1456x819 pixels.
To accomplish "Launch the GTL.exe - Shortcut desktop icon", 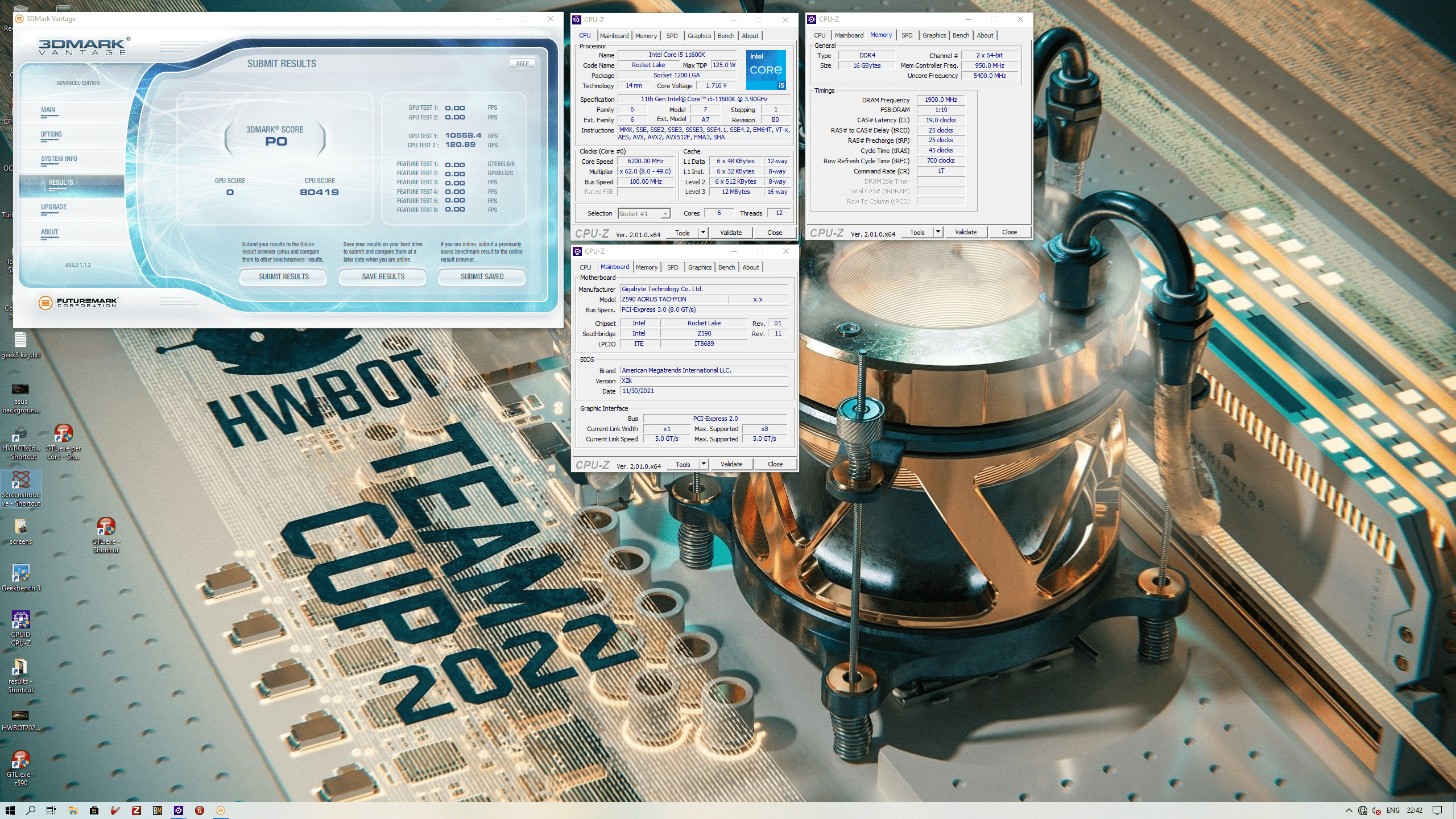I will click(x=106, y=535).
